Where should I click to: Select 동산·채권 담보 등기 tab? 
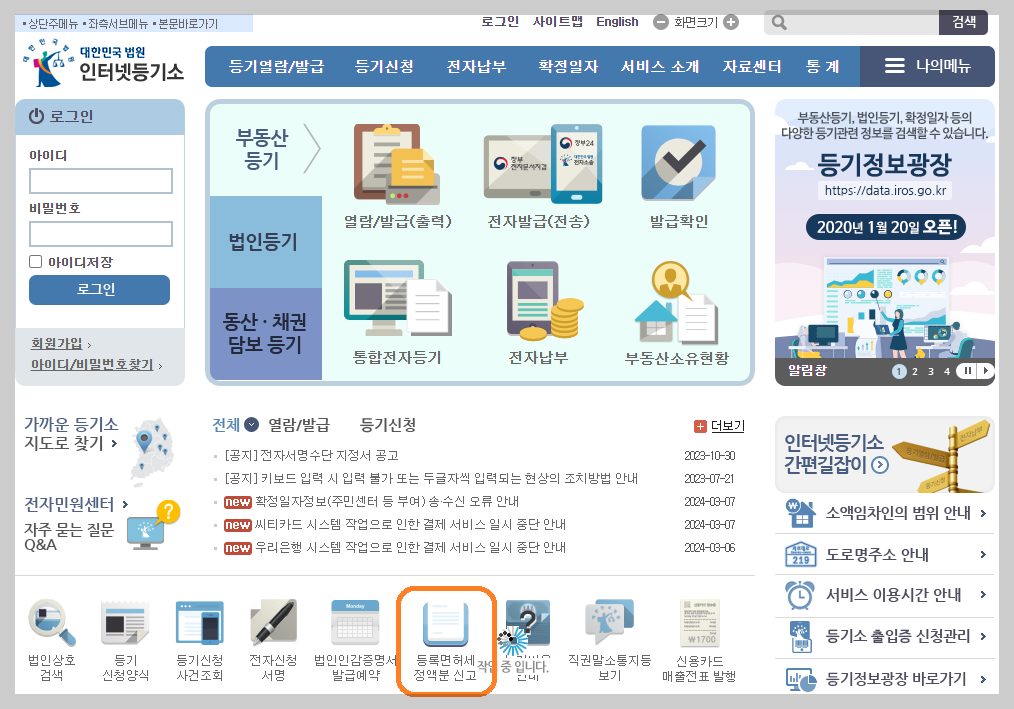[266, 333]
